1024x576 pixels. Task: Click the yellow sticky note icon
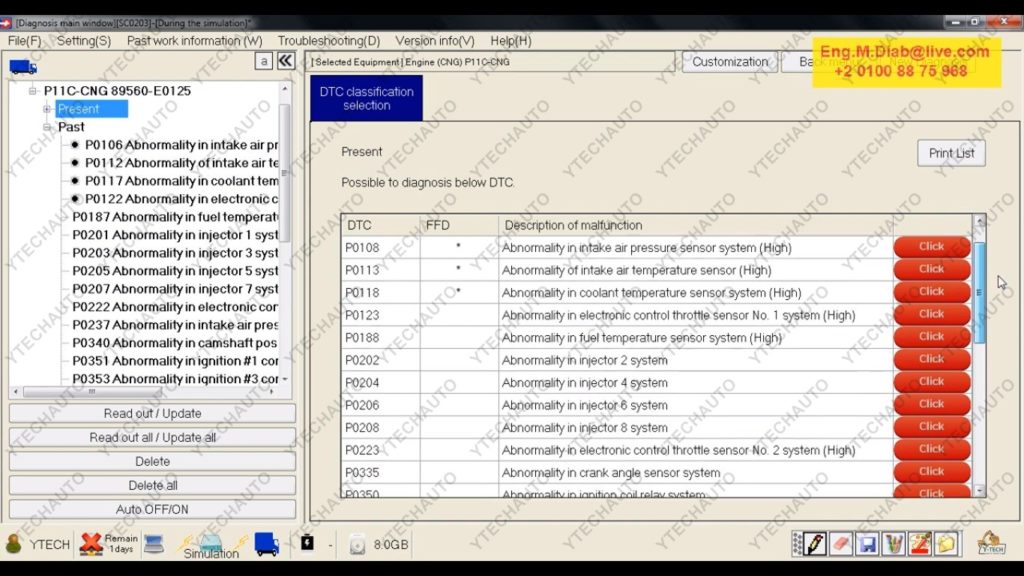coord(945,544)
